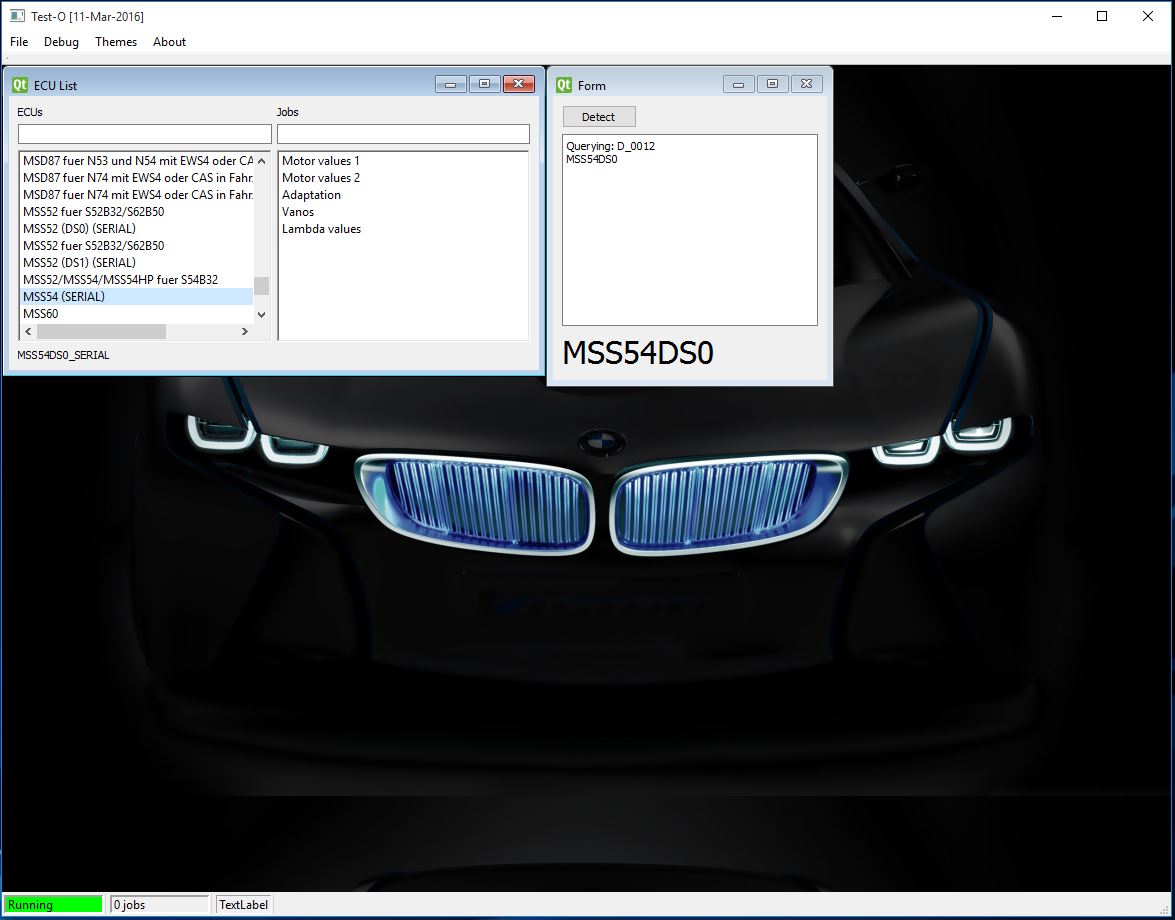Screen dimensions: 1175x920
Task: Click the Test-O application icon in title bar
Action: [17, 16]
